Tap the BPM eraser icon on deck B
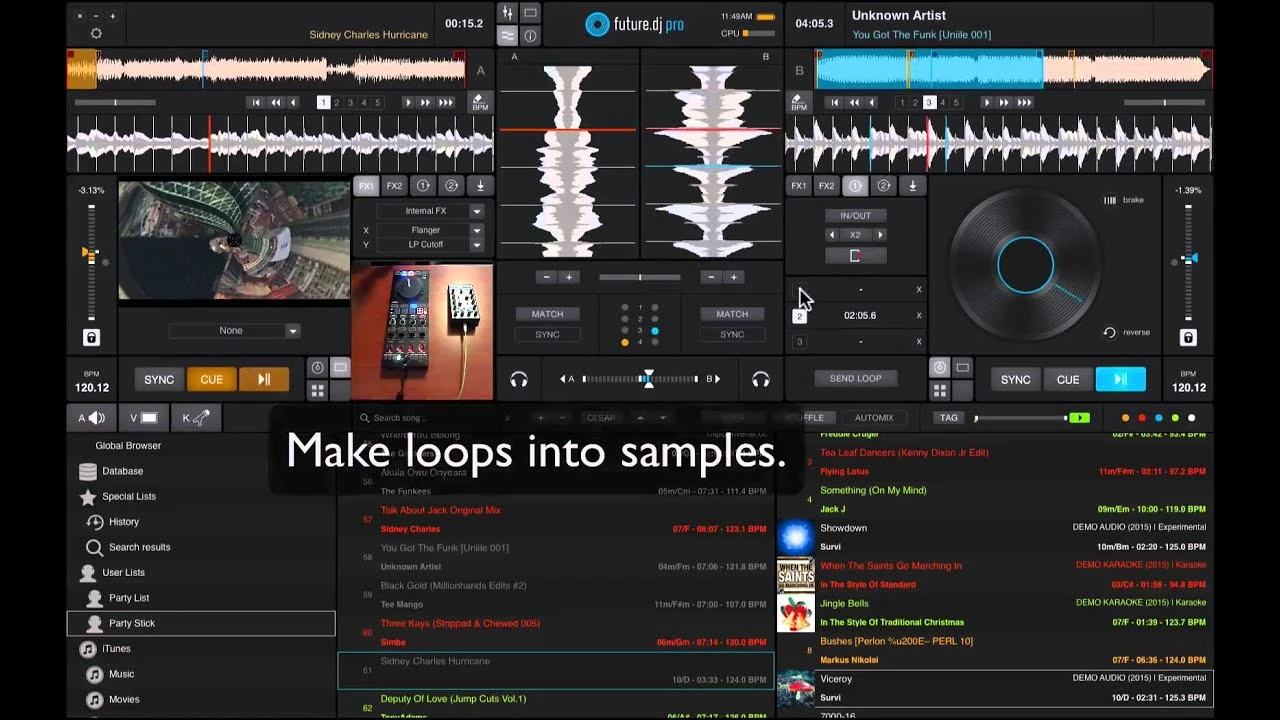The height and width of the screenshot is (720, 1280). (798, 102)
